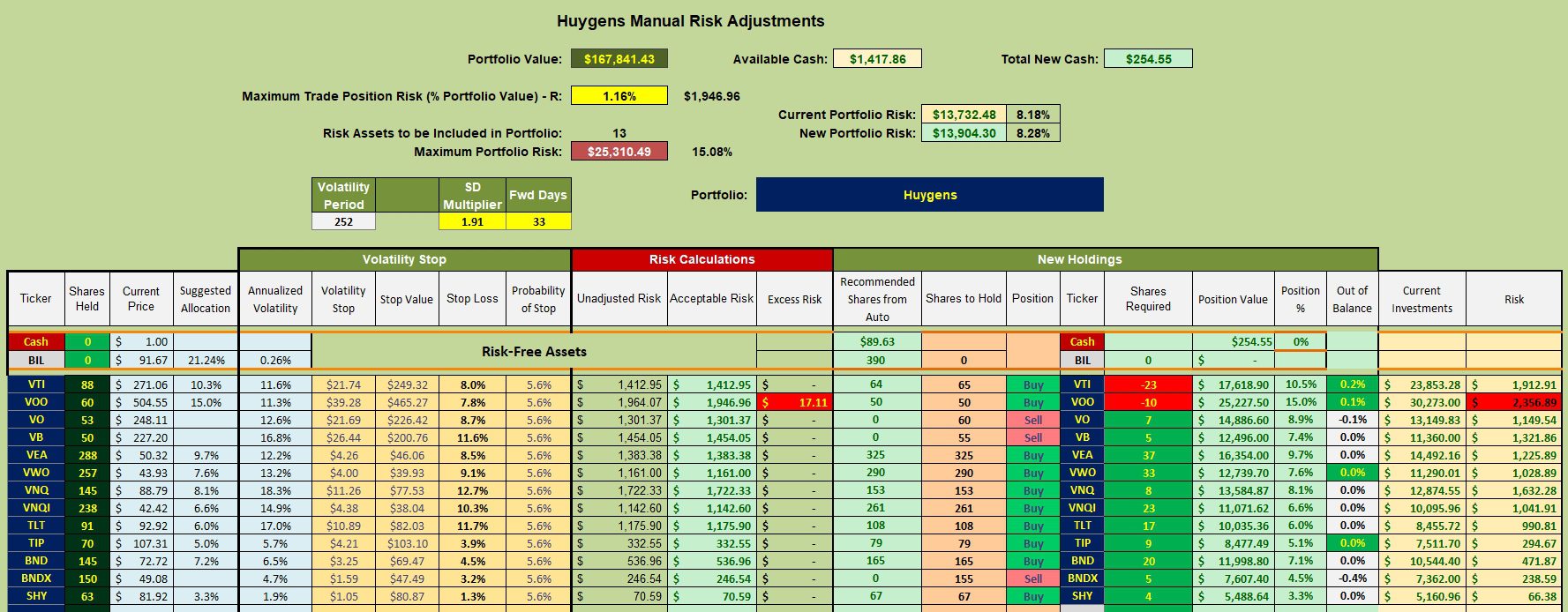Click VO acceptable risk 1,301.37
1568x612 pixels.
pos(712,420)
